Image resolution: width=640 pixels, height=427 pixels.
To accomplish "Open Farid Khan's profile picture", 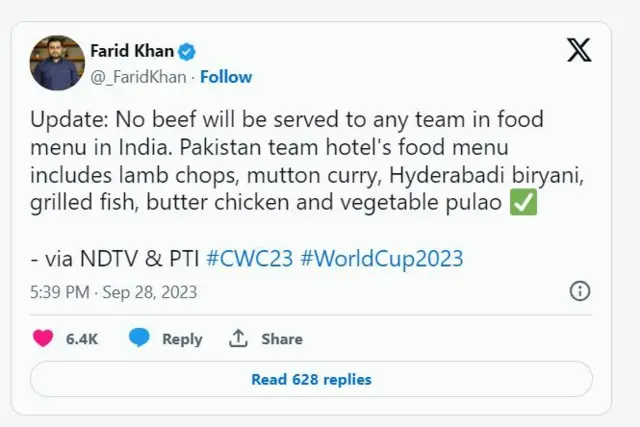I will point(57,62).
